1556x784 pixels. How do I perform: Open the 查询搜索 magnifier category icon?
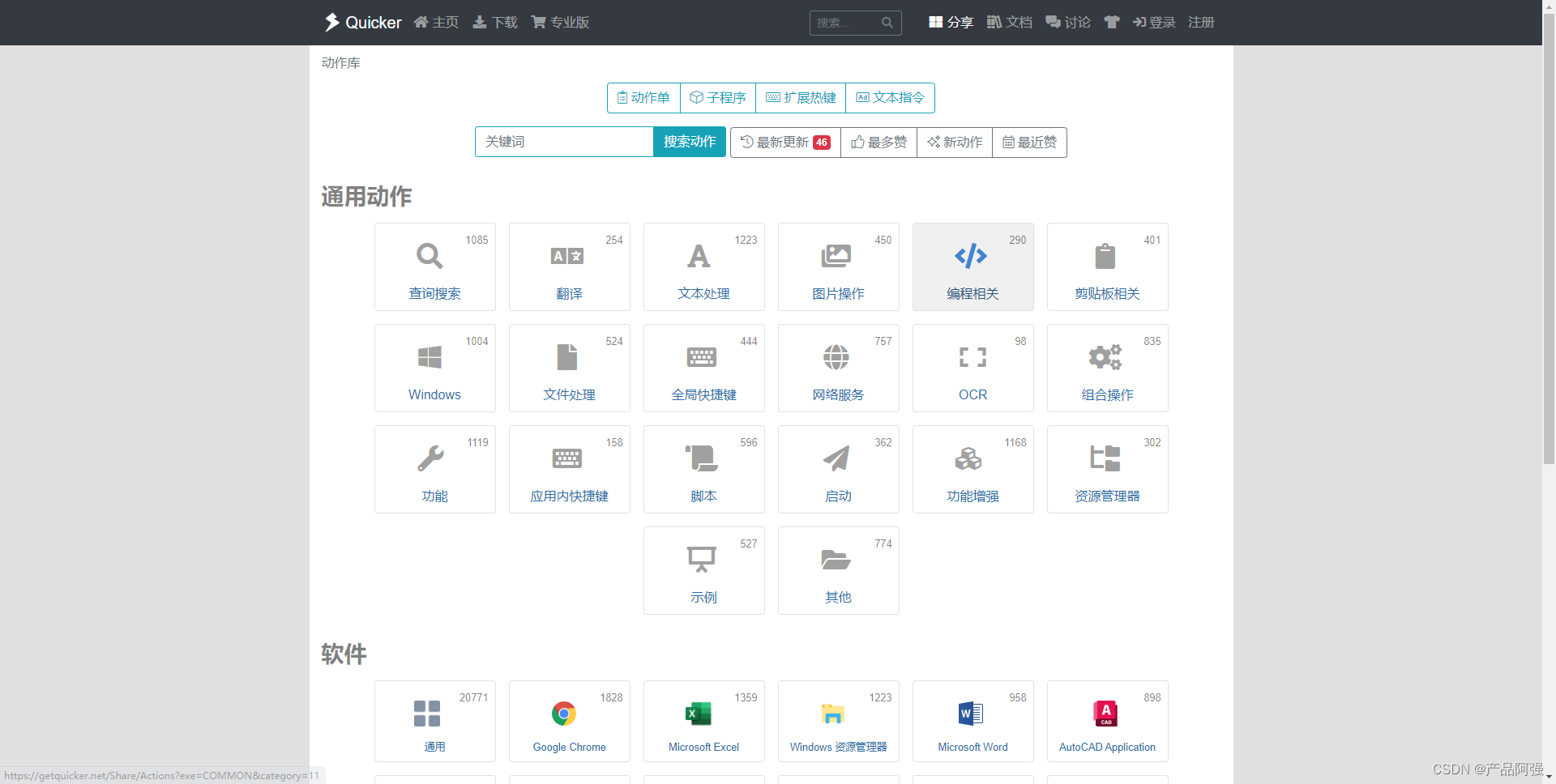pyautogui.click(x=430, y=256)
